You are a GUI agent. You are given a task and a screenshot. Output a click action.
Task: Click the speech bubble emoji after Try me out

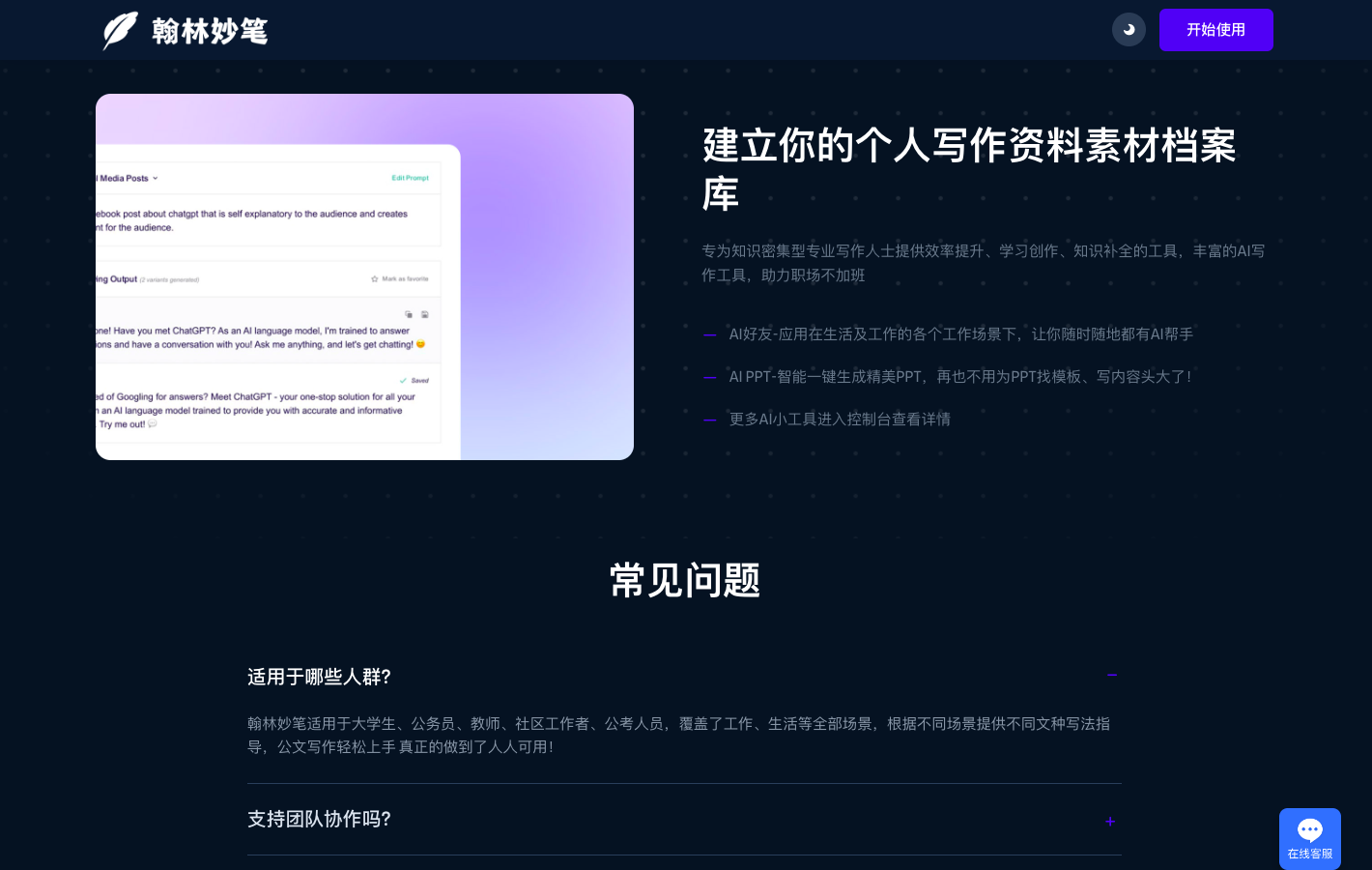[x=153, y=424]
